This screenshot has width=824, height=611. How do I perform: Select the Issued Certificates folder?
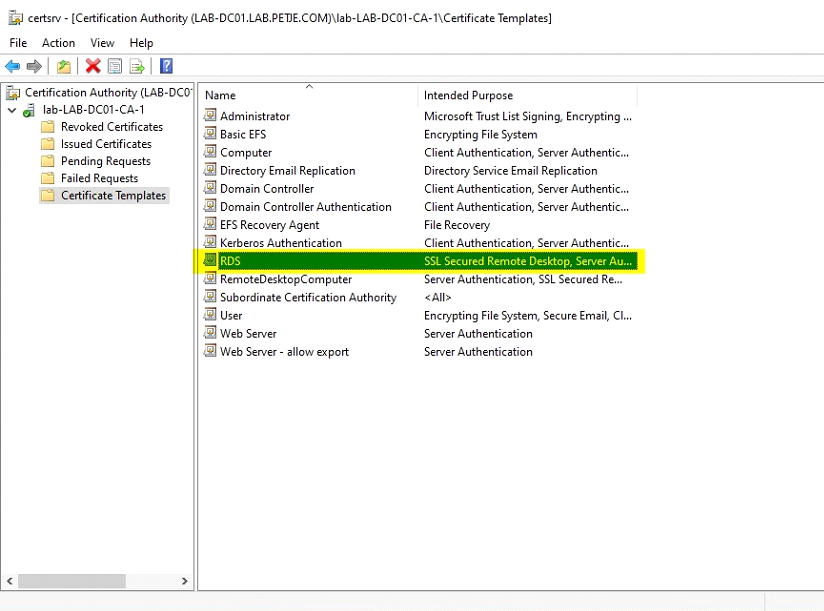point(105,144)
